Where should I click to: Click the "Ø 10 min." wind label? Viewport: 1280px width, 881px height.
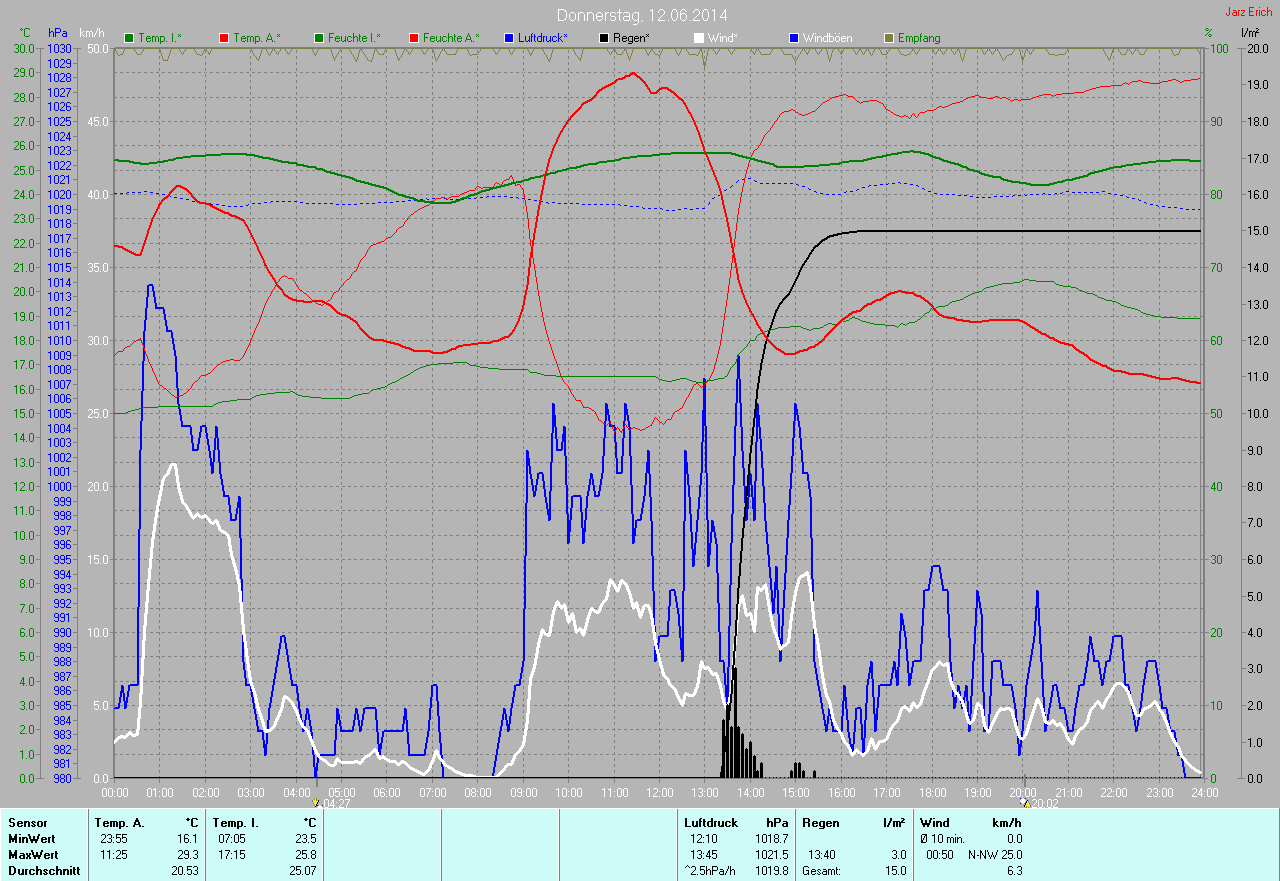coord(943,839)
